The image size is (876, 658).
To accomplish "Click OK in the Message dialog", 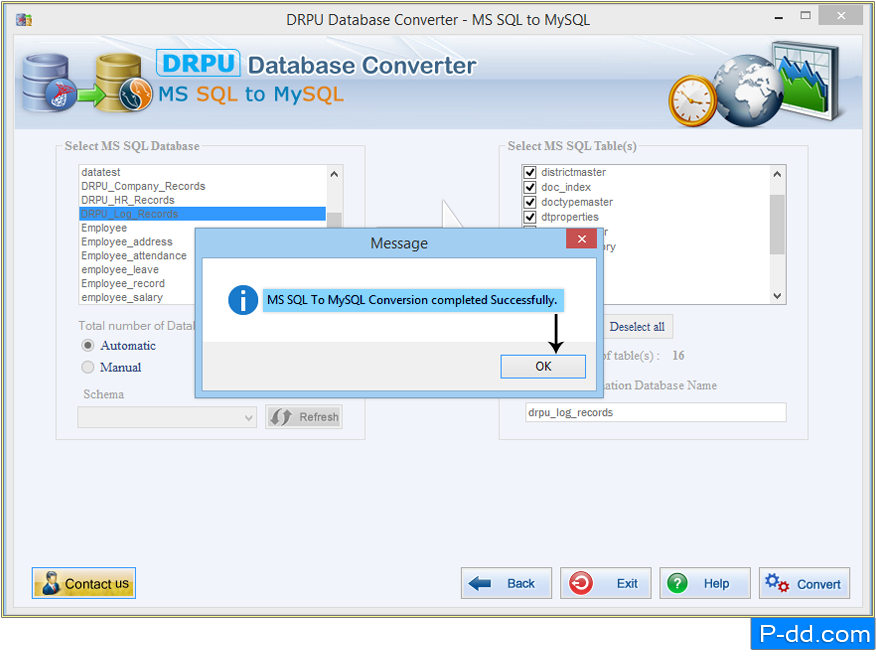I will (543, 366).
